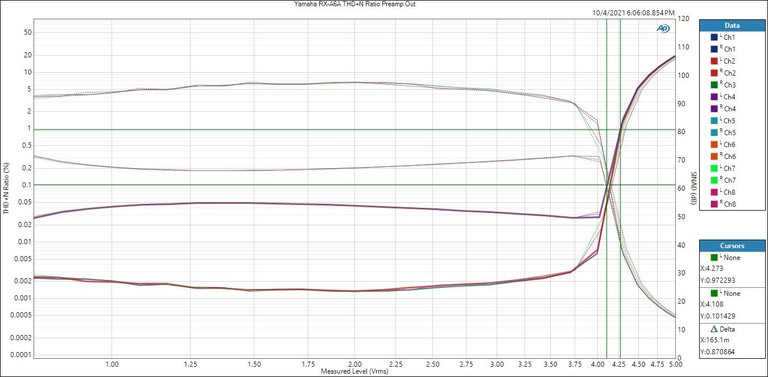
Task: Toggle the L Ch2 trace legend entry
Action: point(723,61)
